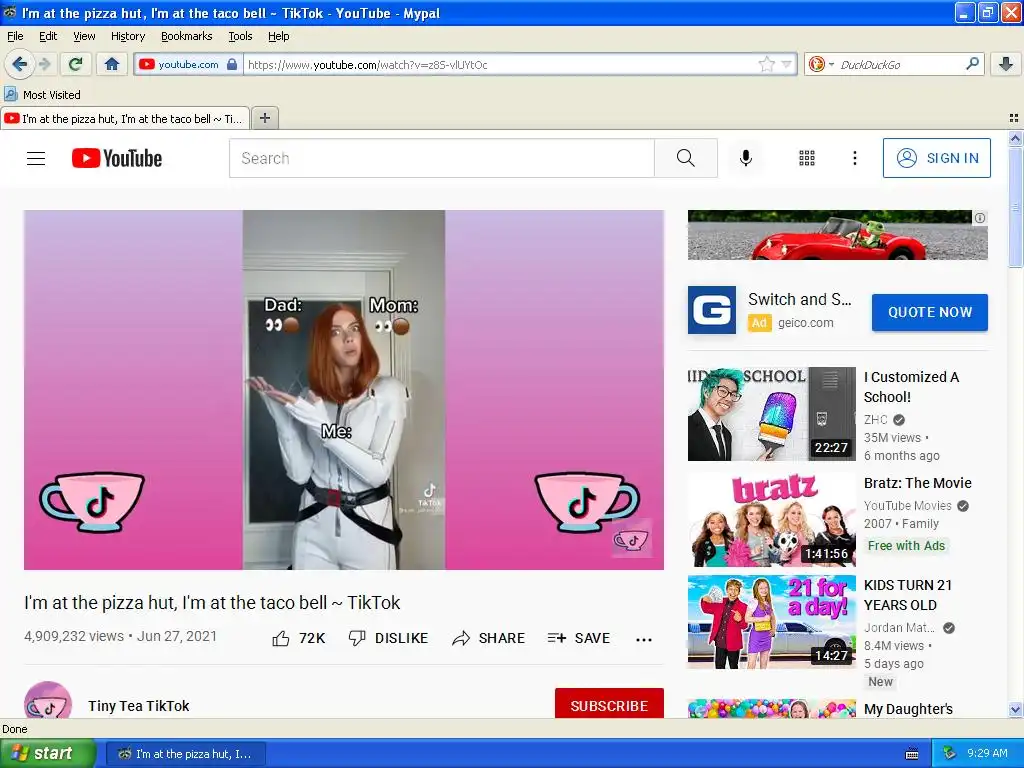This screenshot has width=1024, height=768.
Task: Click the red SUBSCRIBE button
Action: (609, 704)
